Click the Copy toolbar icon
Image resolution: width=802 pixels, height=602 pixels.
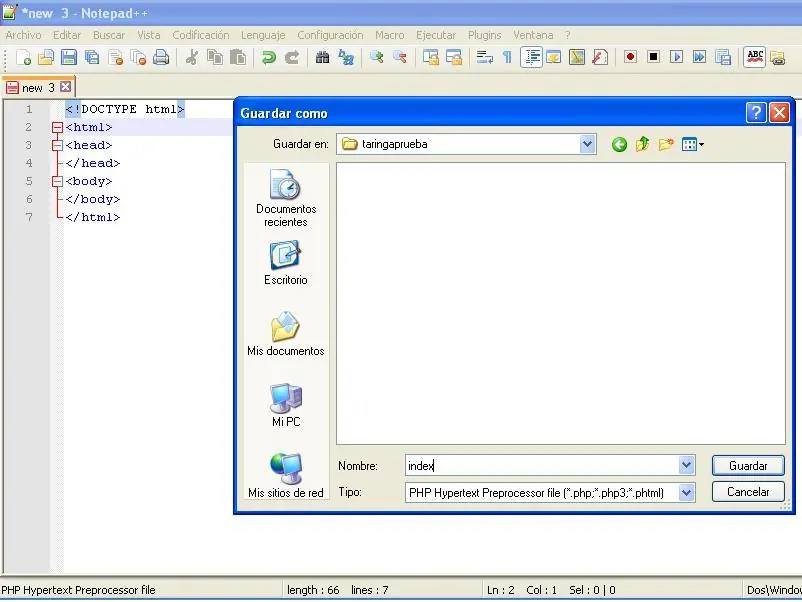(215, 57)
